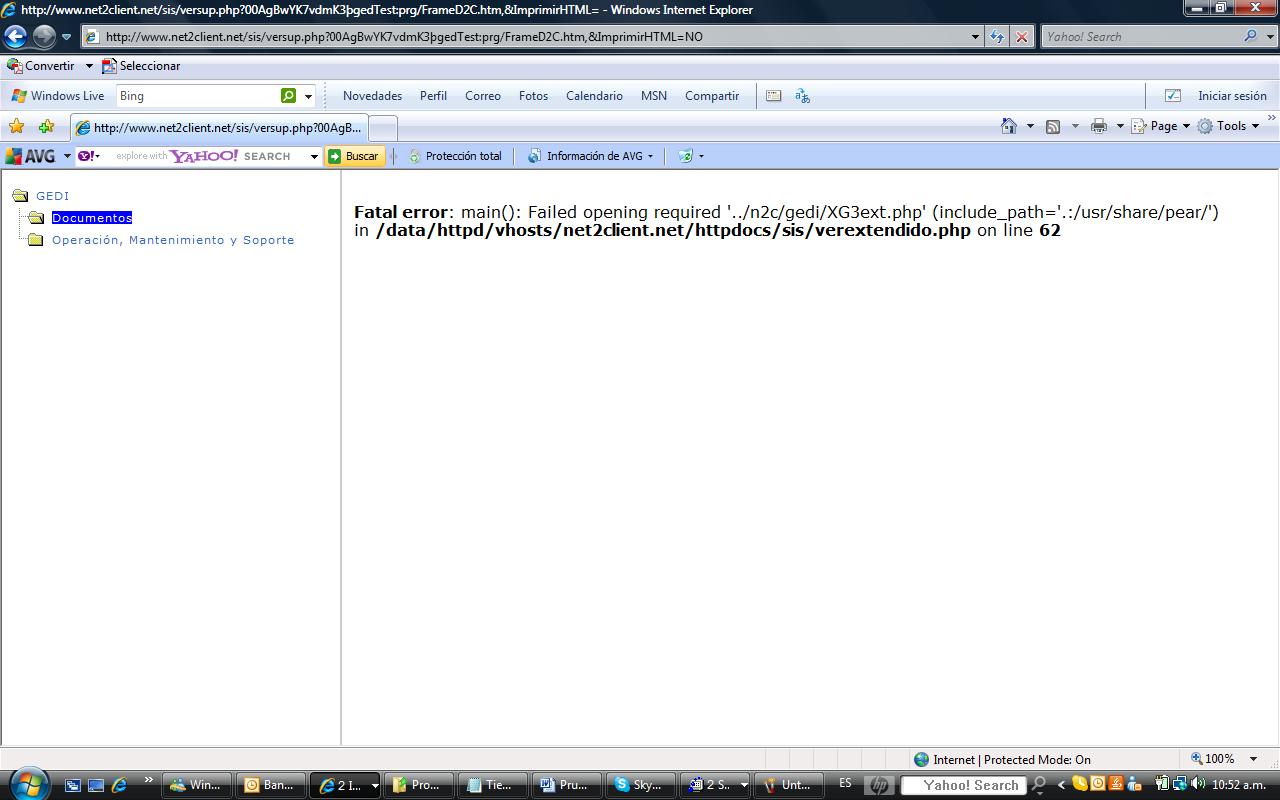
Task: Click the Home icon in command bar
Action: pyautogui.click(x=1009, y=126)
